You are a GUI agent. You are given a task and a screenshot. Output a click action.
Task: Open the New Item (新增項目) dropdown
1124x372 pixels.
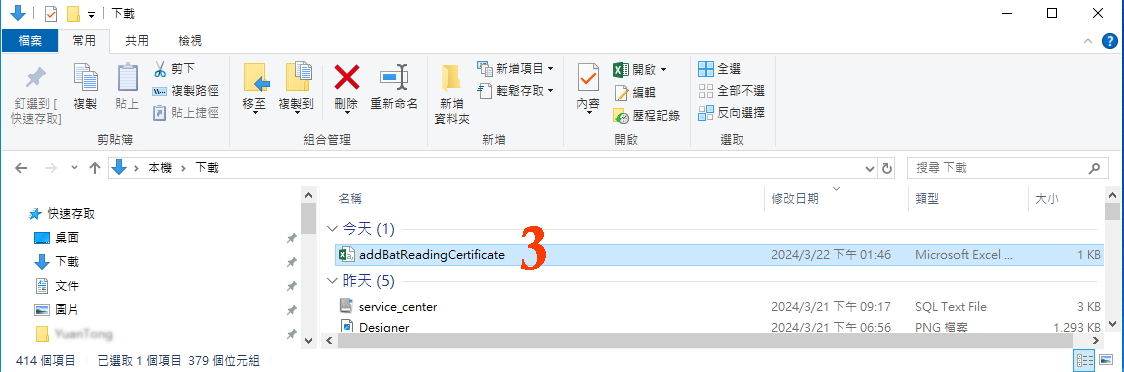(x=516, y=69)
